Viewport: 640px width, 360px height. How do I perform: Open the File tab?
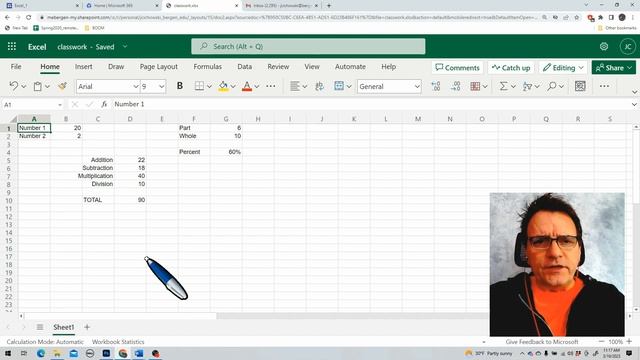(x=16, y=67)
